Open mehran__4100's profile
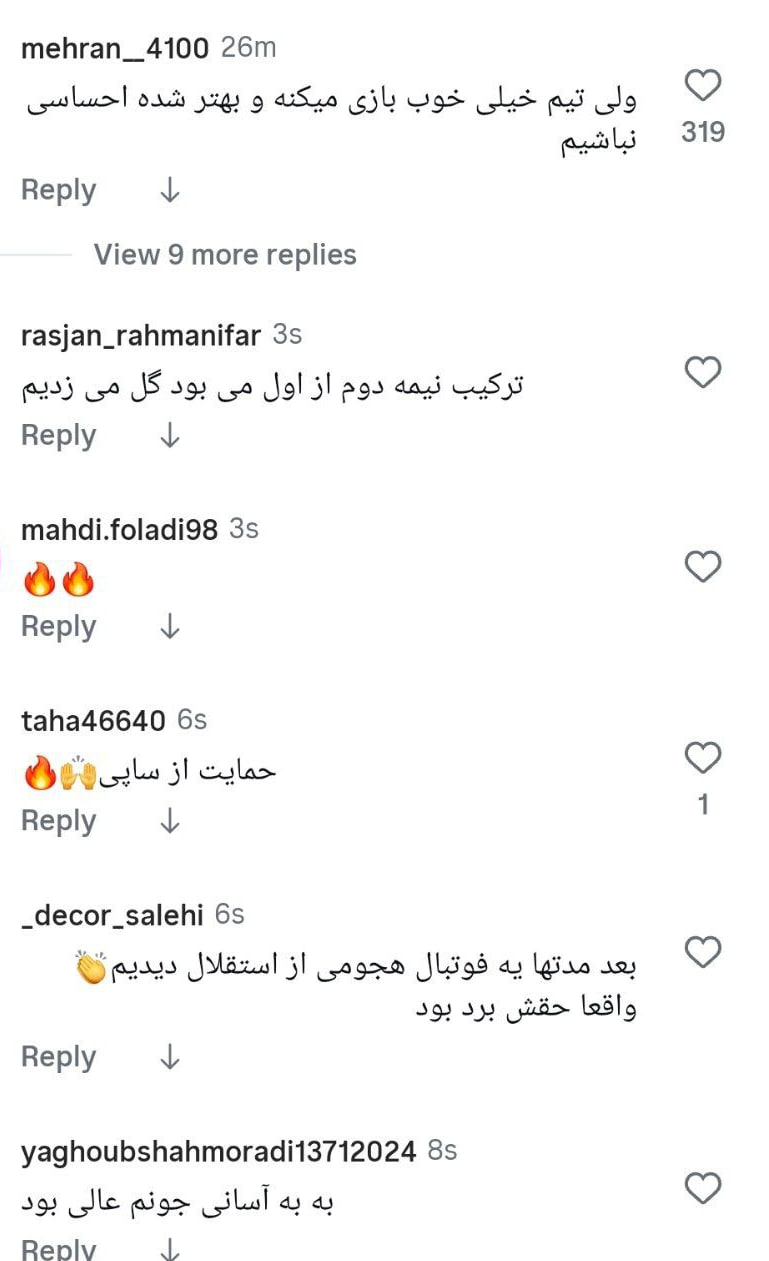Image resolution: width=769 pixels, height=1261 pixels. pyautogui.click(x=115, y=47)
